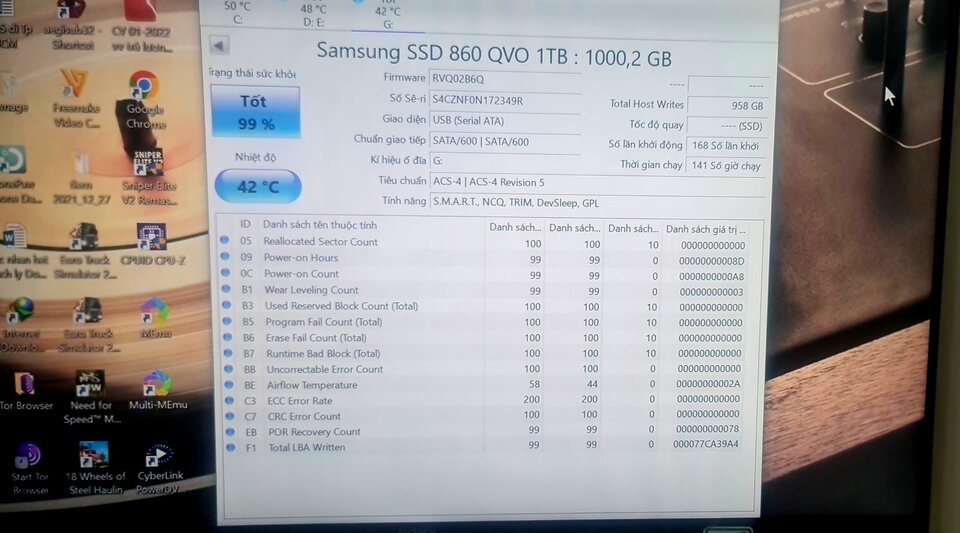The height and width of the screenshot is (533, 960).
Task: Click blue status dot for Reallocated Sector Count
Action: (225, 240)
